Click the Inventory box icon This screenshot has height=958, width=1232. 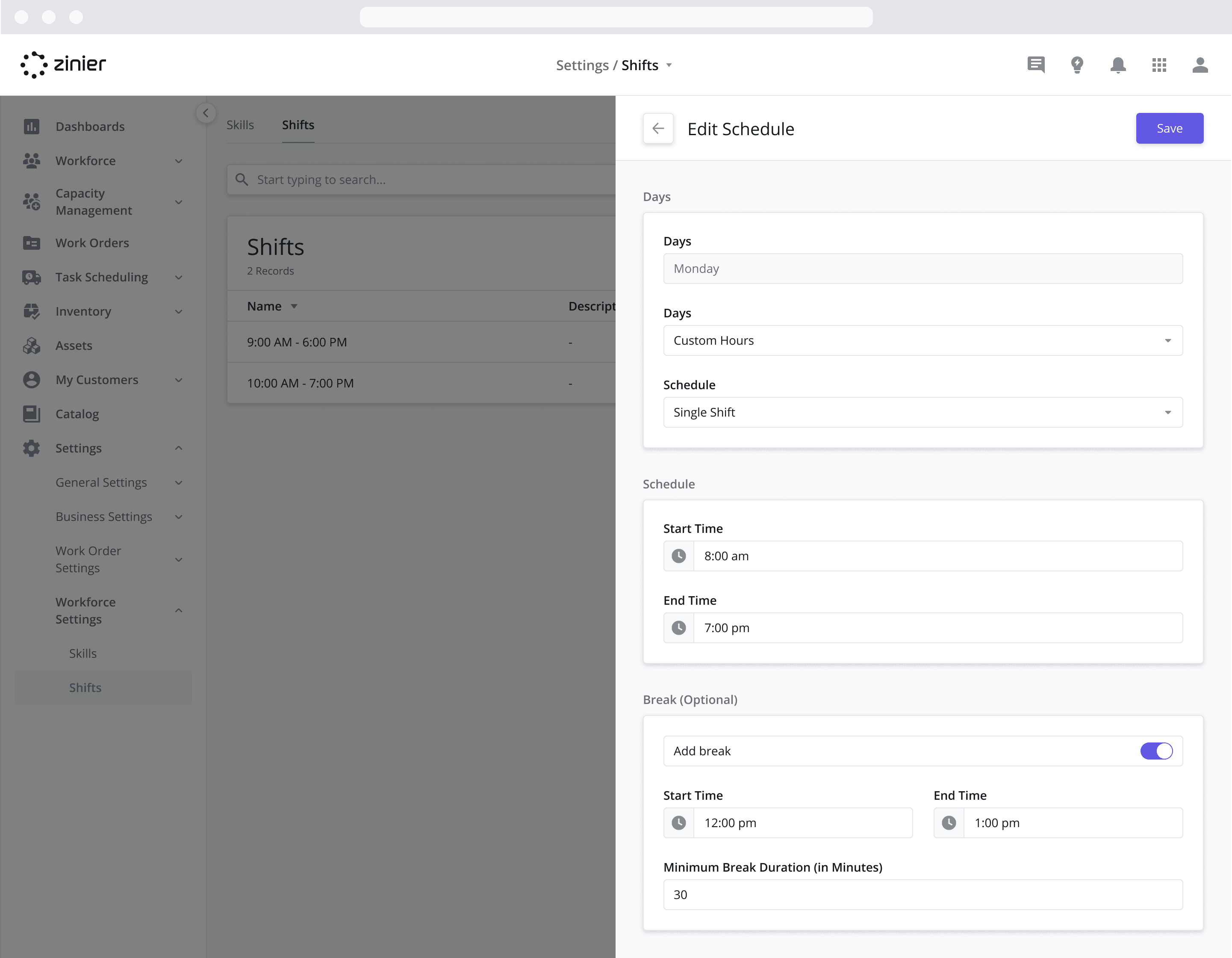(32, 312)
